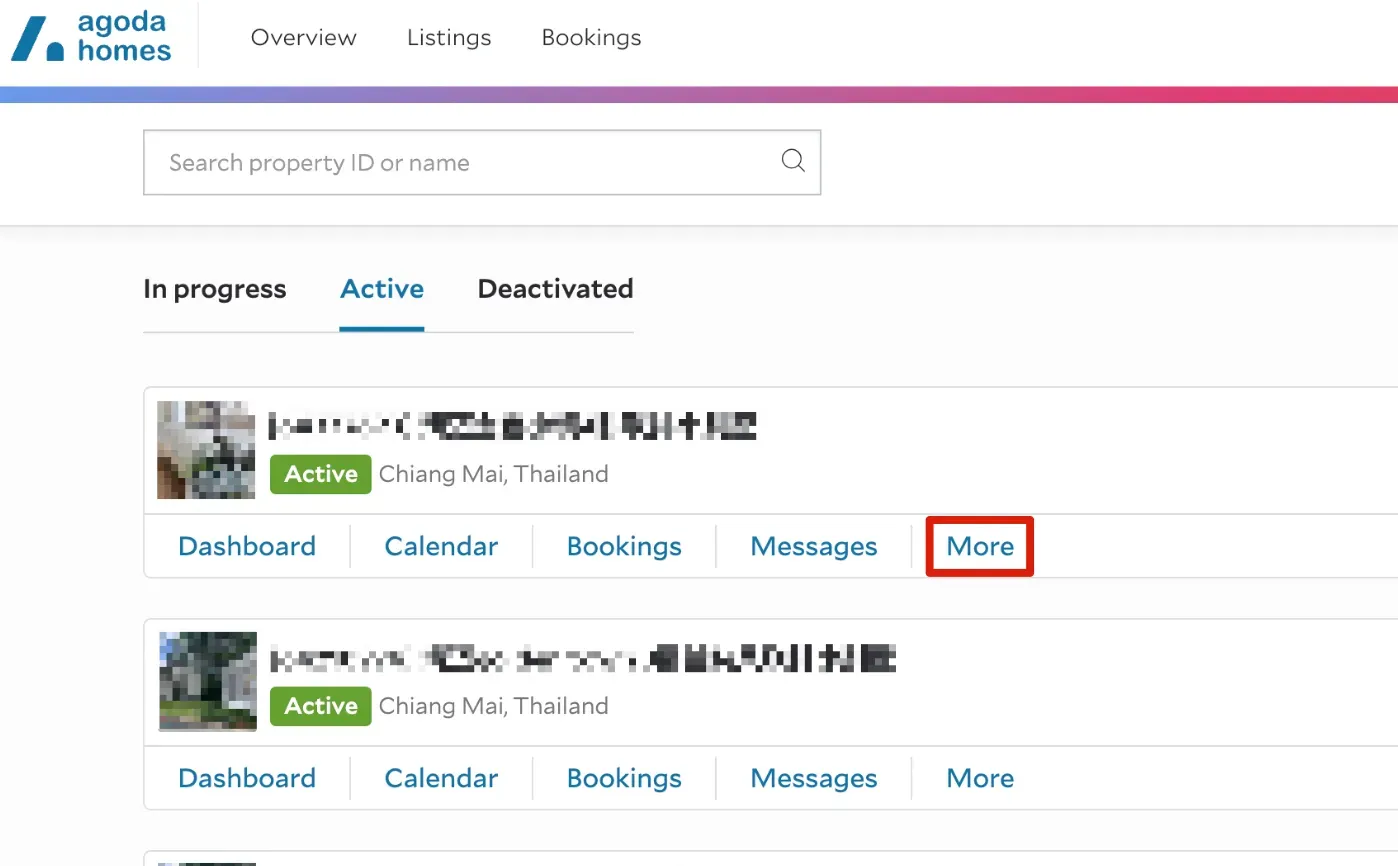Viewport: 1398px width, 866px height.
Task: Open Dashboard for the first listing
Action: pyautogui.click(x=247, y=546)
